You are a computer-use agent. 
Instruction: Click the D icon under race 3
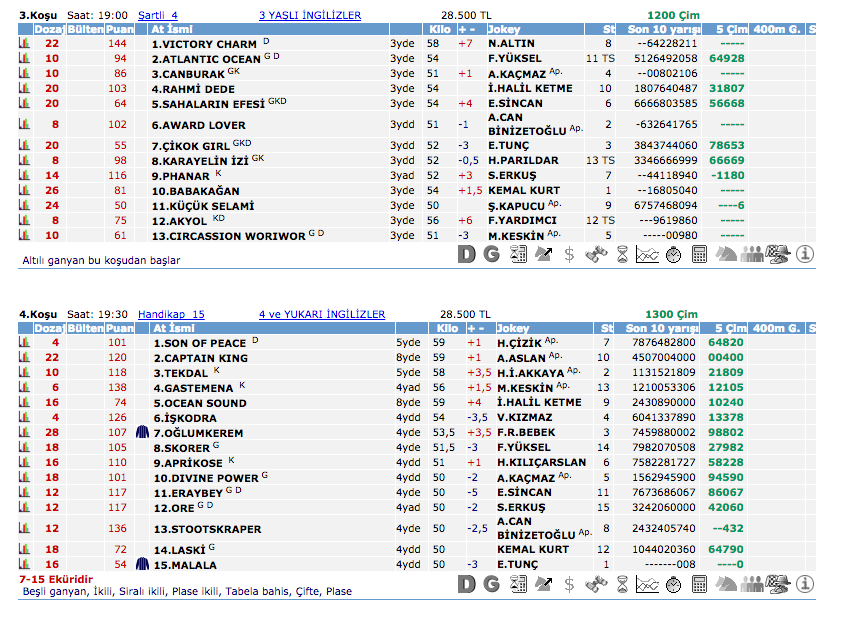coord(467,254)
